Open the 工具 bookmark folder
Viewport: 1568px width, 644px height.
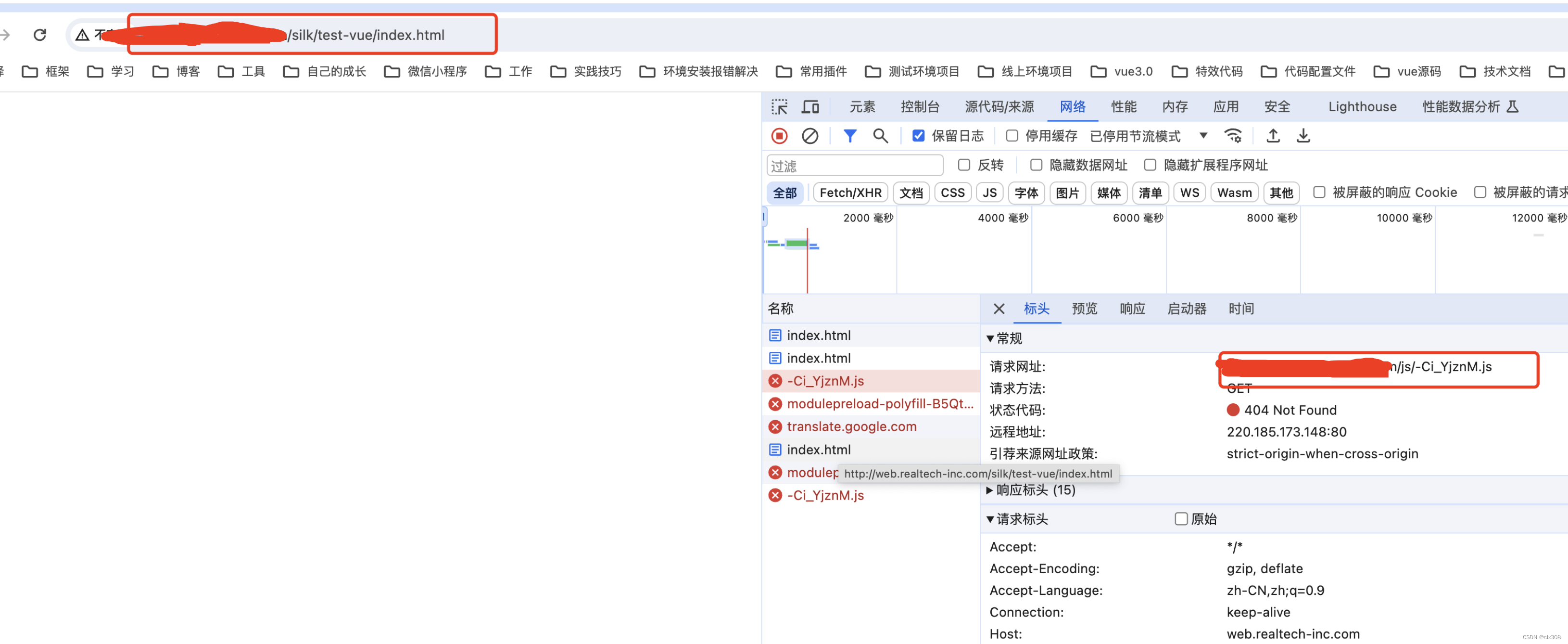click(241, 71)
